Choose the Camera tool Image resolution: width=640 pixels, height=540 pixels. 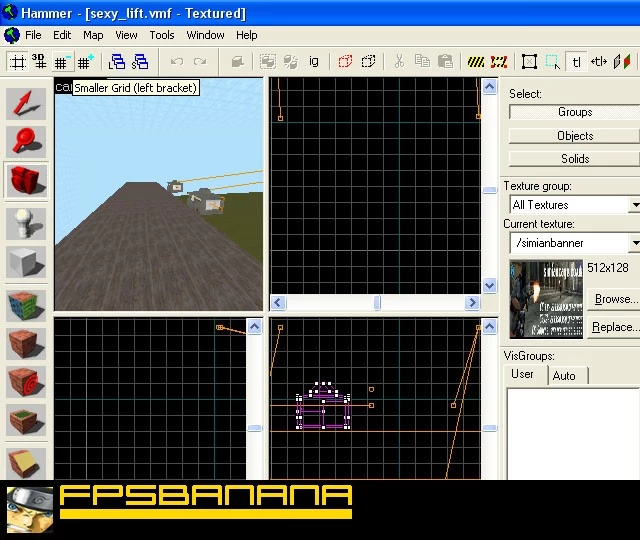tap(26, 180)
